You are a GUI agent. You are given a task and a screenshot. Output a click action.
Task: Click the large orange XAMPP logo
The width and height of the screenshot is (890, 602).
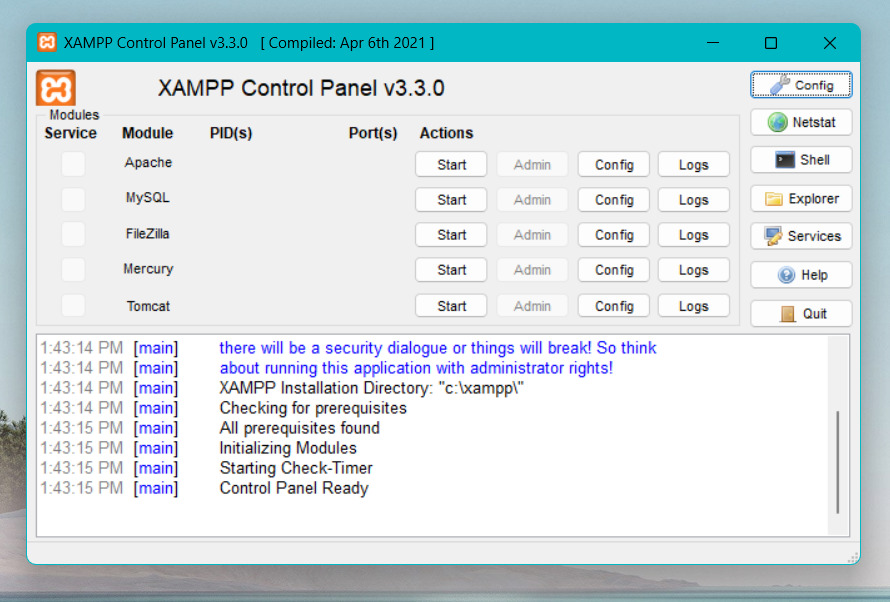(x=56, y=88)
